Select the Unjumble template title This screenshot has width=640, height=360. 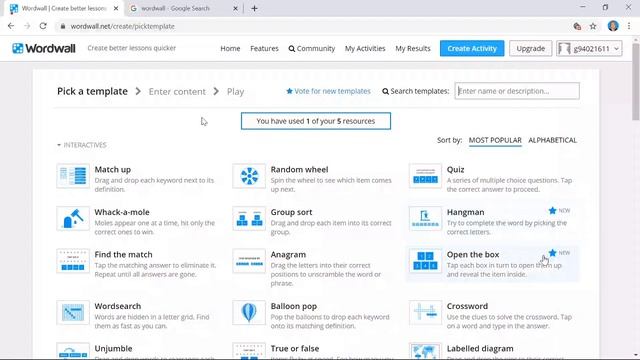pos(113,349)
